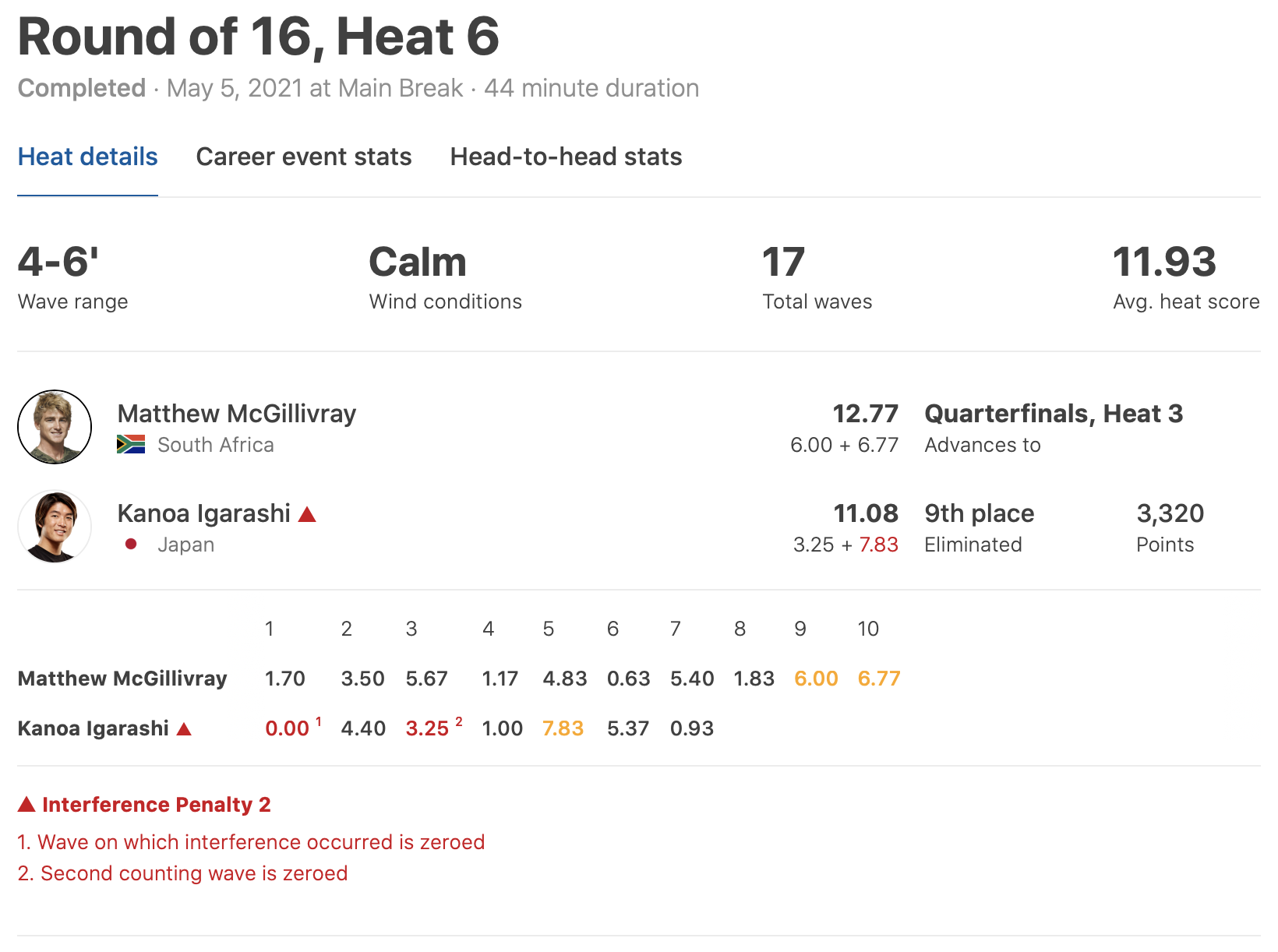This screenshot has width=1278, height=952.
Task: Click red penalty triangle beside Kanoa Igarashi's name
Action: point(307,514)
